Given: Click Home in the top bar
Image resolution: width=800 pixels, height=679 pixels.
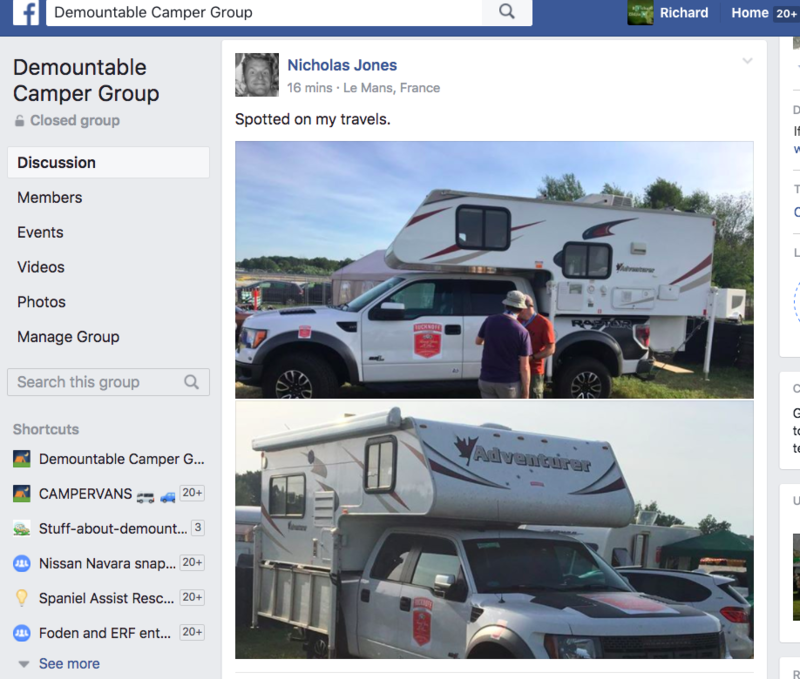Looking at the screenshot, I should pos(749,13).
